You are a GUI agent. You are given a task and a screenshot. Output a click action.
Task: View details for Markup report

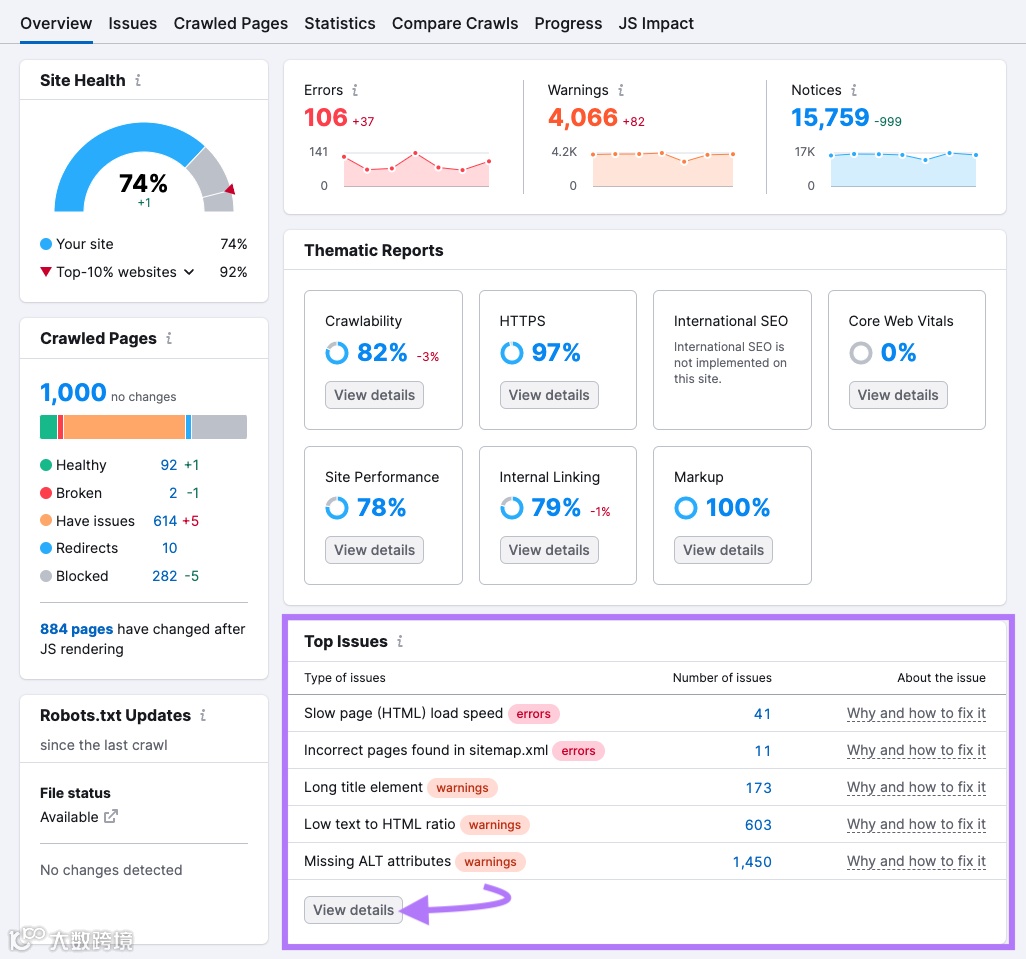723,550
